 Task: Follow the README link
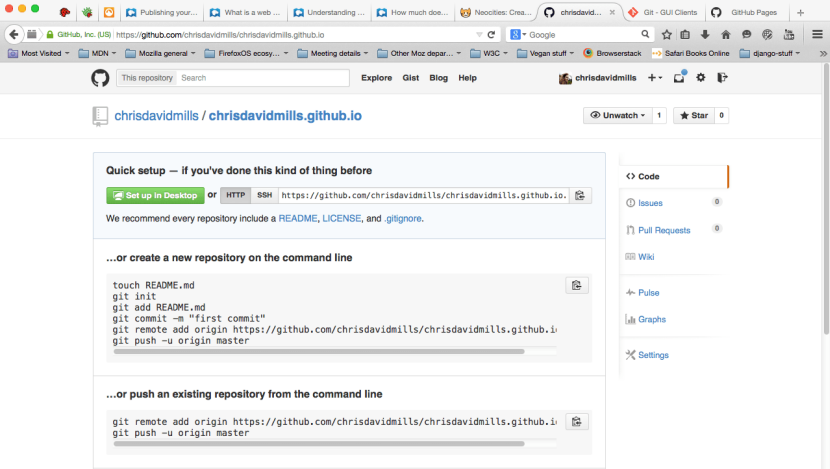297,217
